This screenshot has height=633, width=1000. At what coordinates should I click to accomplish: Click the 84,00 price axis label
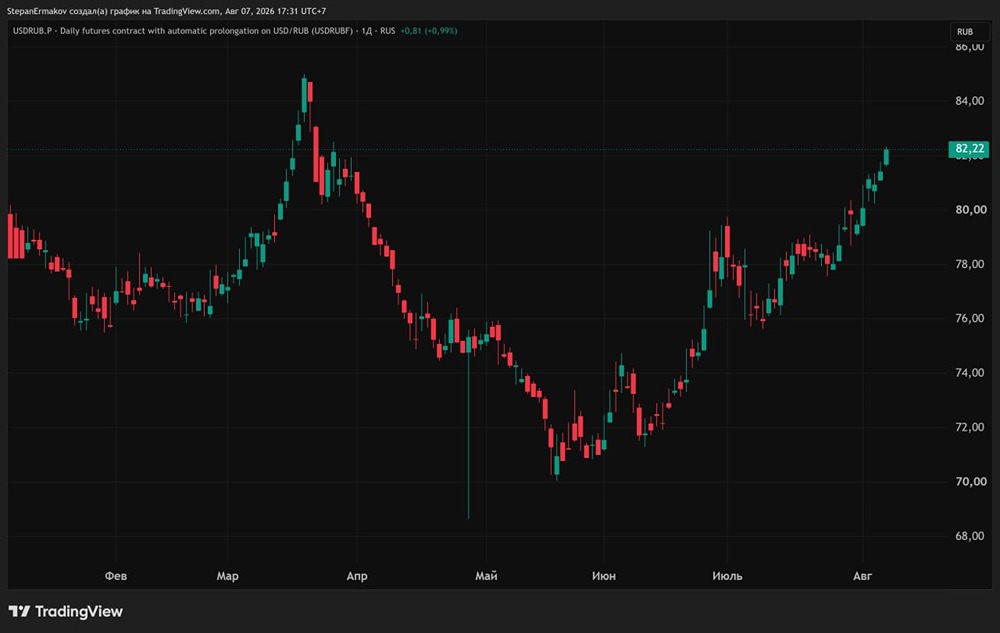pos(969,101)
